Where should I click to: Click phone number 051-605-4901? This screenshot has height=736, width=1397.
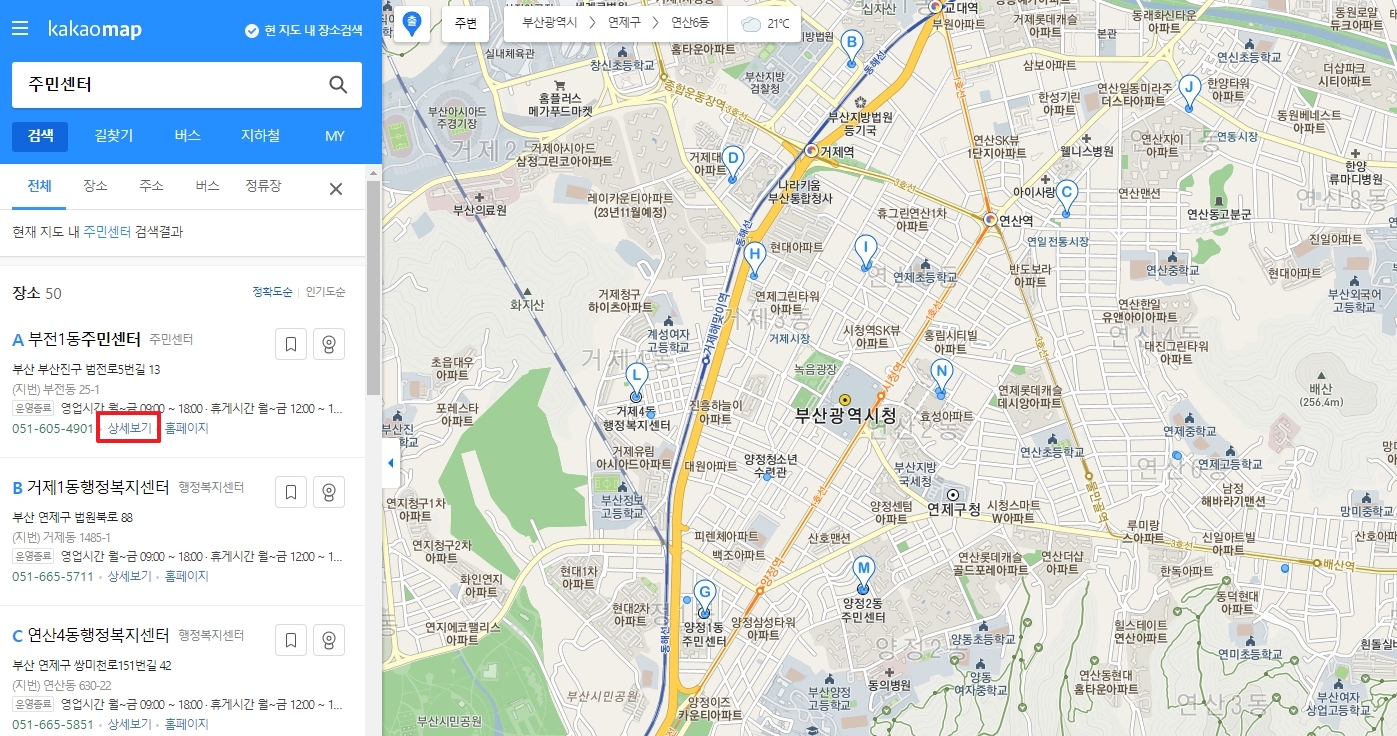(x=53, y=428)
